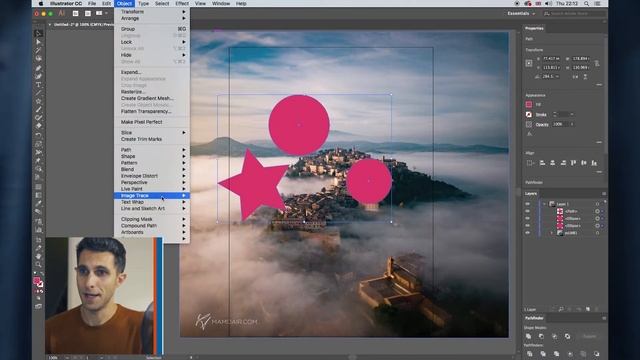Select the Star shape tool
The image size is (640, 360).
click(x=38, y=101)
